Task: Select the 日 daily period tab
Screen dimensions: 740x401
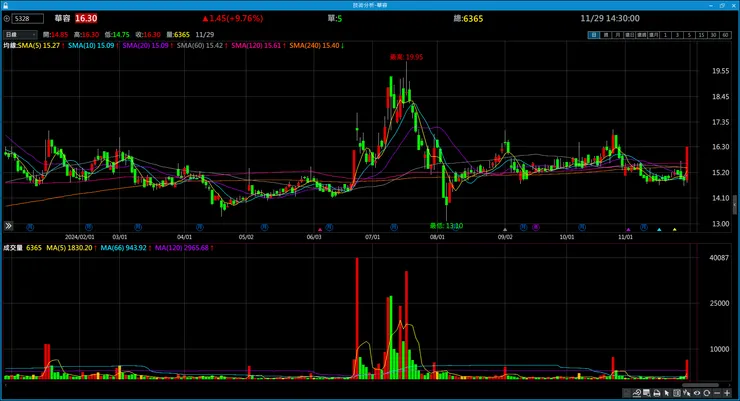Action: (594, 35)
